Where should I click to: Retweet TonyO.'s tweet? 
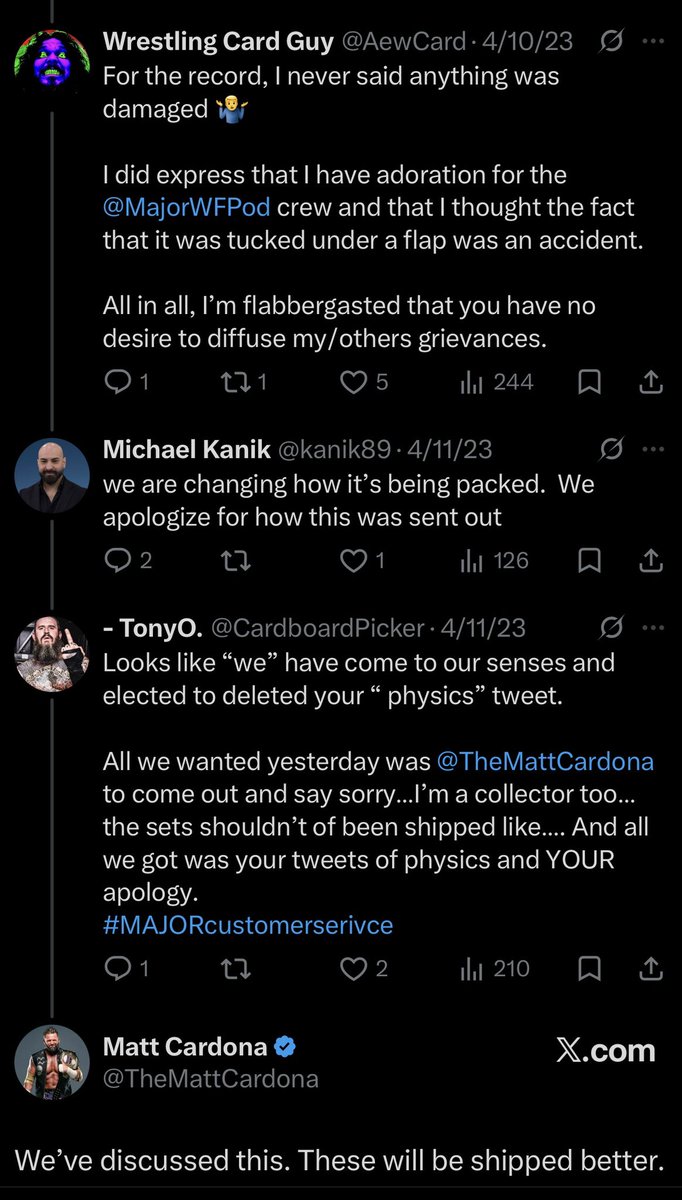236,968
